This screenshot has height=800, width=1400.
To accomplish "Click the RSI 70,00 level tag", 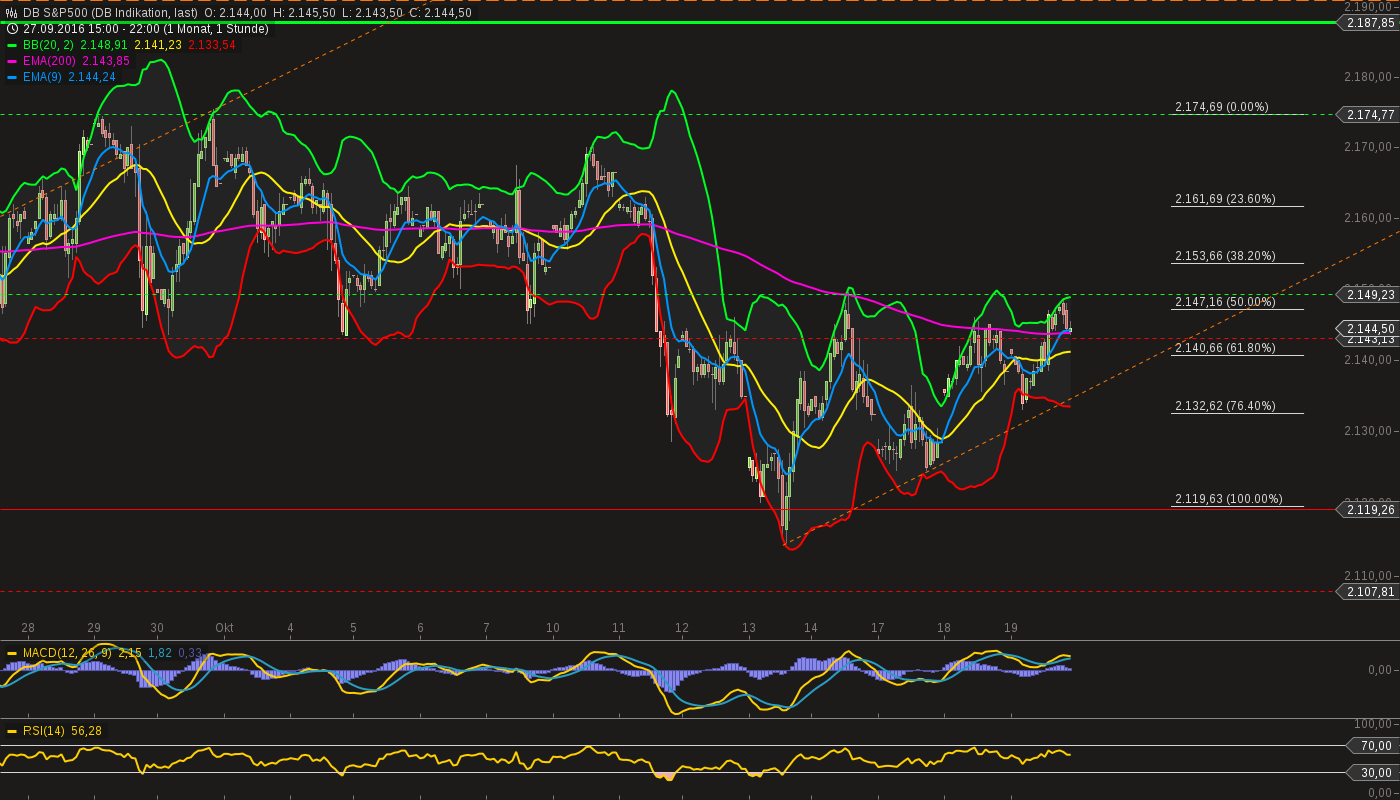I will click(1374, 746).
